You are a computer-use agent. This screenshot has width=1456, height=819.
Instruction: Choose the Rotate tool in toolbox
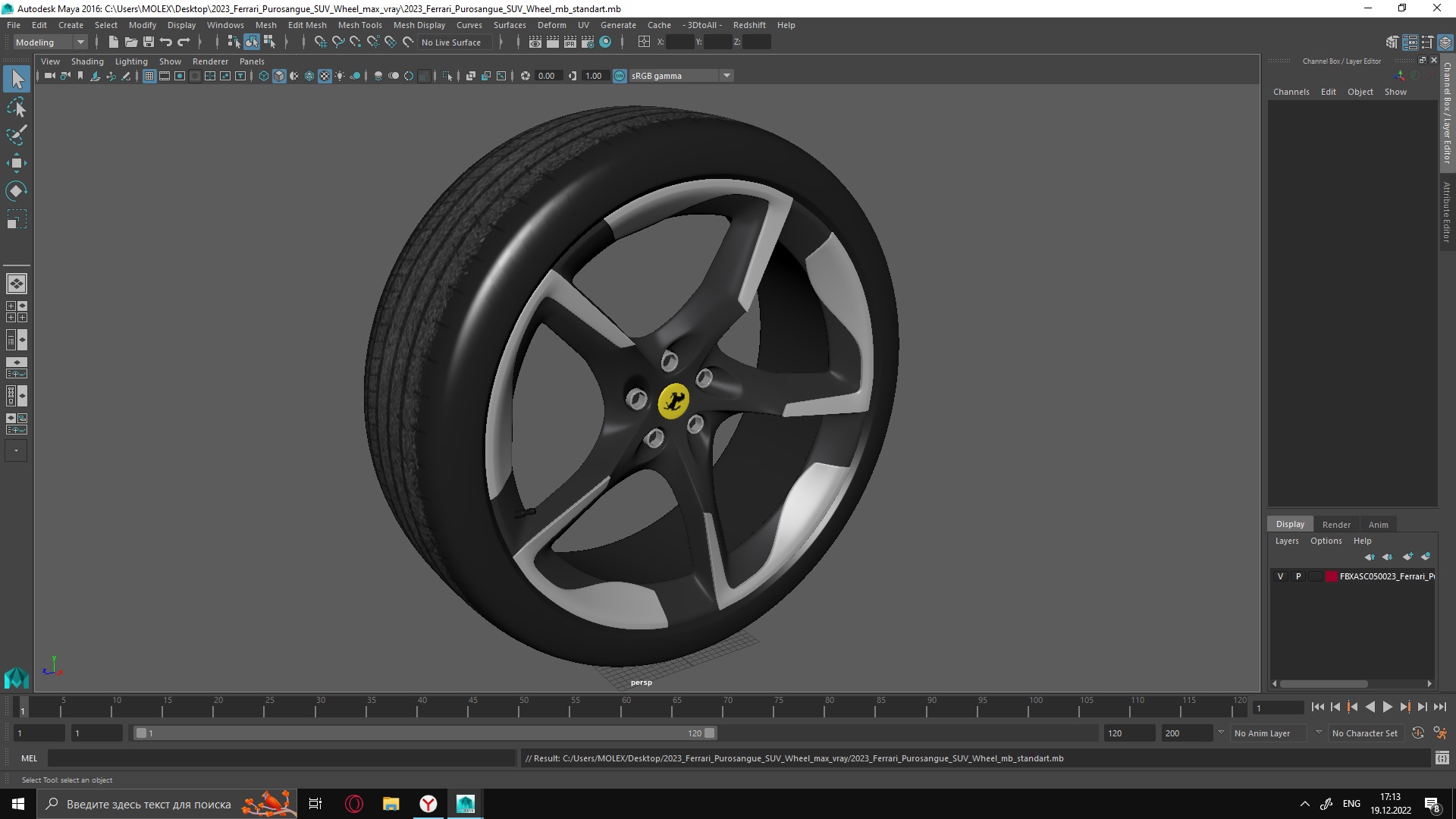pos(17,191)
